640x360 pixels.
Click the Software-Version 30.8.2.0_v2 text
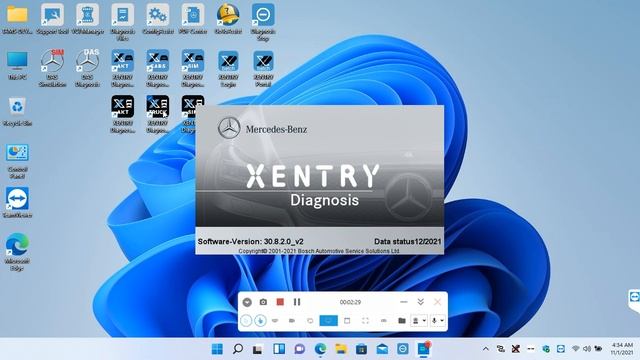pos(251,242)
